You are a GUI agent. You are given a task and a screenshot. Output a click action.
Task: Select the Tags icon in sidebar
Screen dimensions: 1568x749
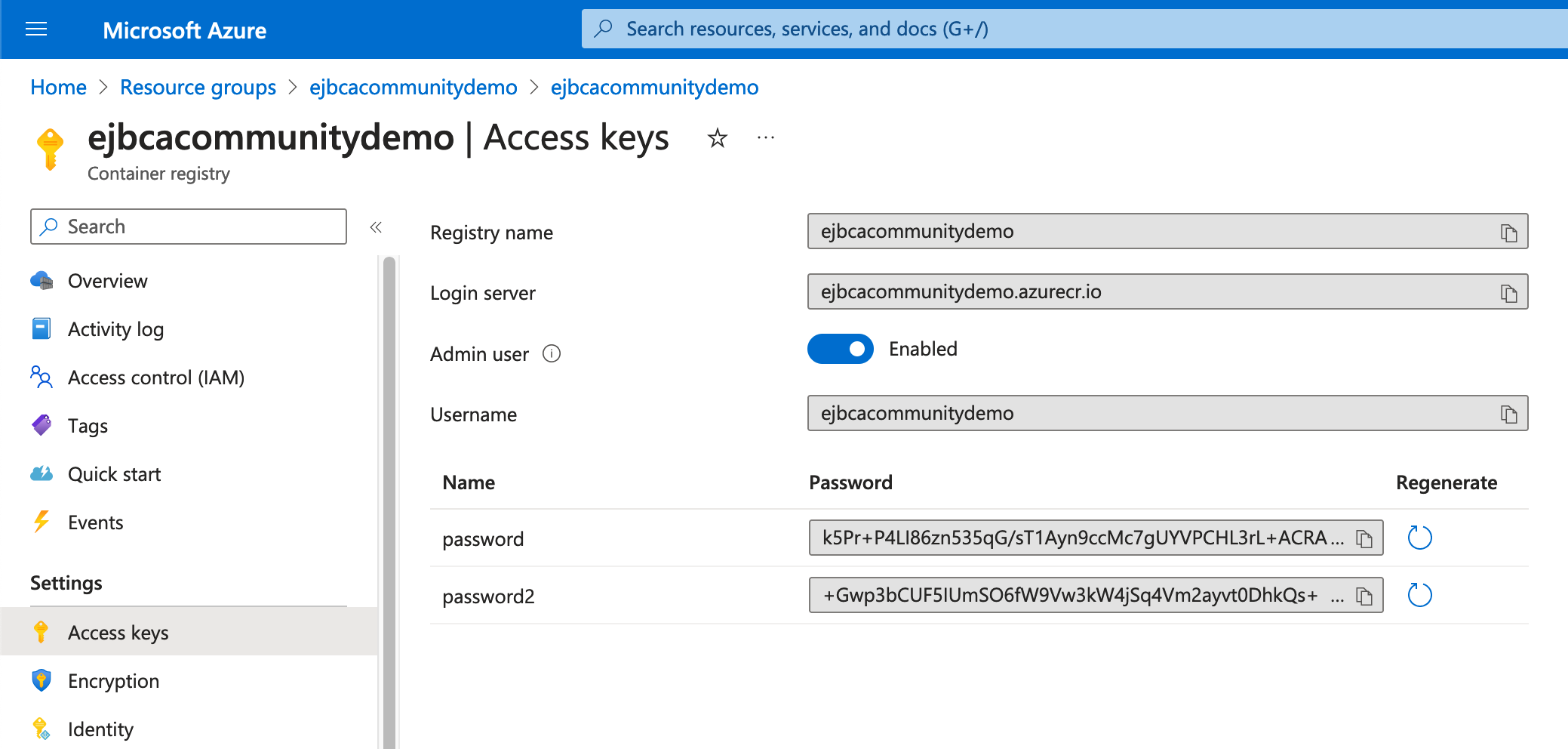pyautogui.click(x=42, y=425)
